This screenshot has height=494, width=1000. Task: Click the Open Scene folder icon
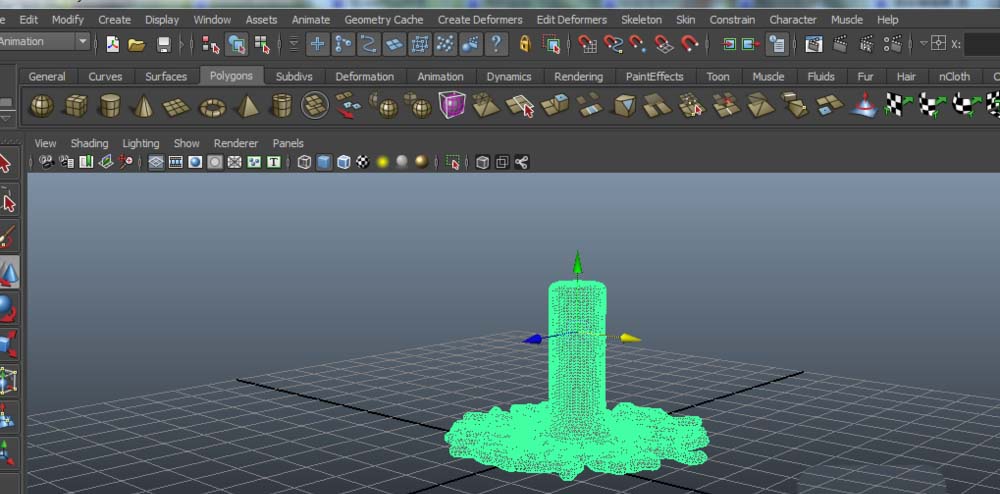point(136,44)
